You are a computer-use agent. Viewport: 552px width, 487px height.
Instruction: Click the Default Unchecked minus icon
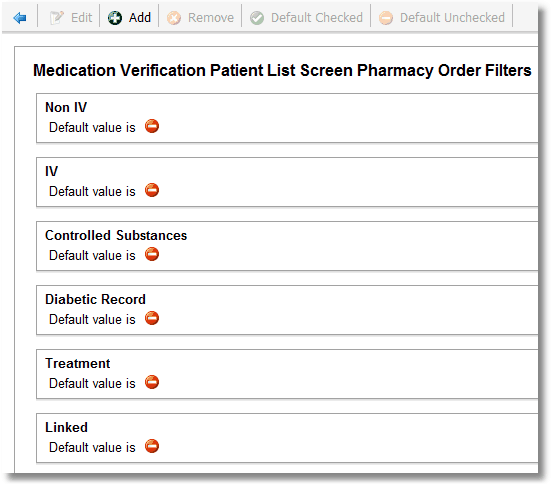386,18
